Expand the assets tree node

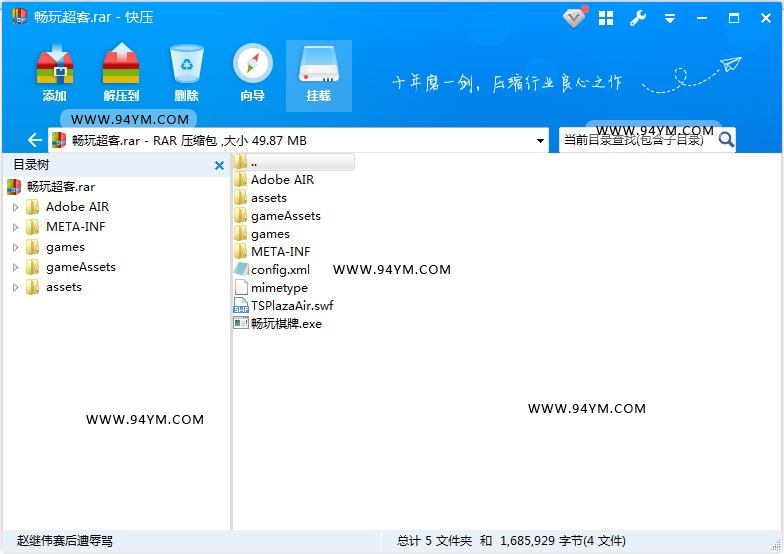[16, 288]
